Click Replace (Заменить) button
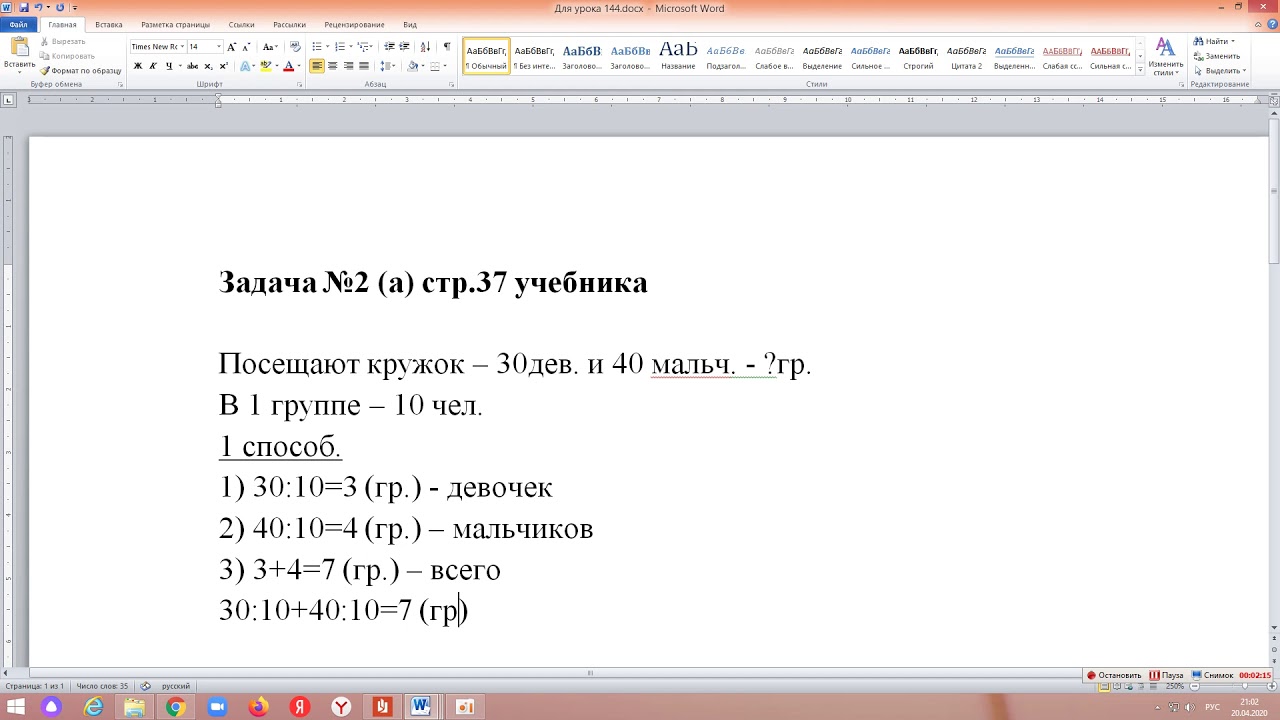The width and height of the screenshot is (1280, 720). click(1216, 56)
